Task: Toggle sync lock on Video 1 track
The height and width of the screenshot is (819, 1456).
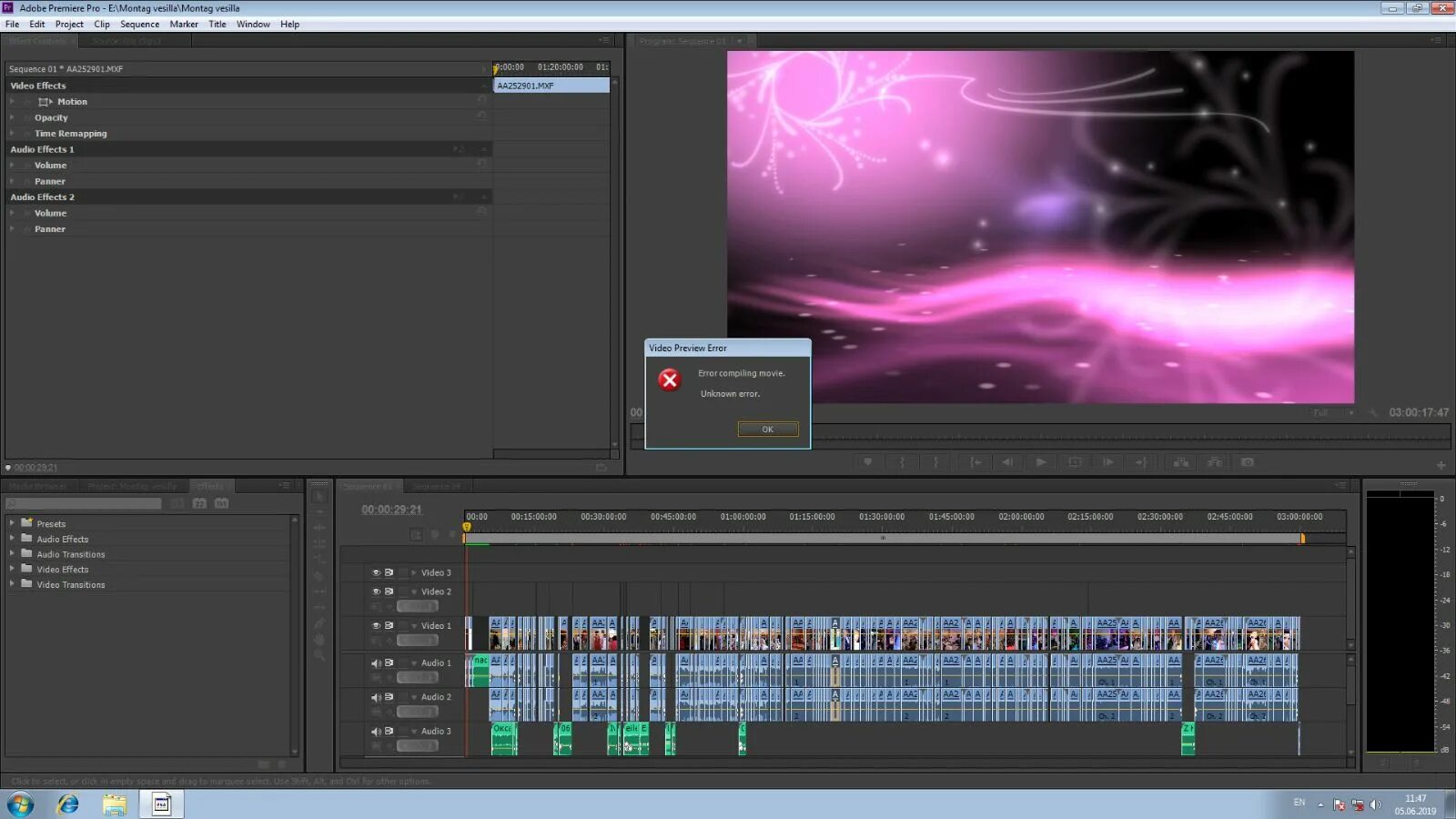Action: pyautogui.click(x=389, y=625)
